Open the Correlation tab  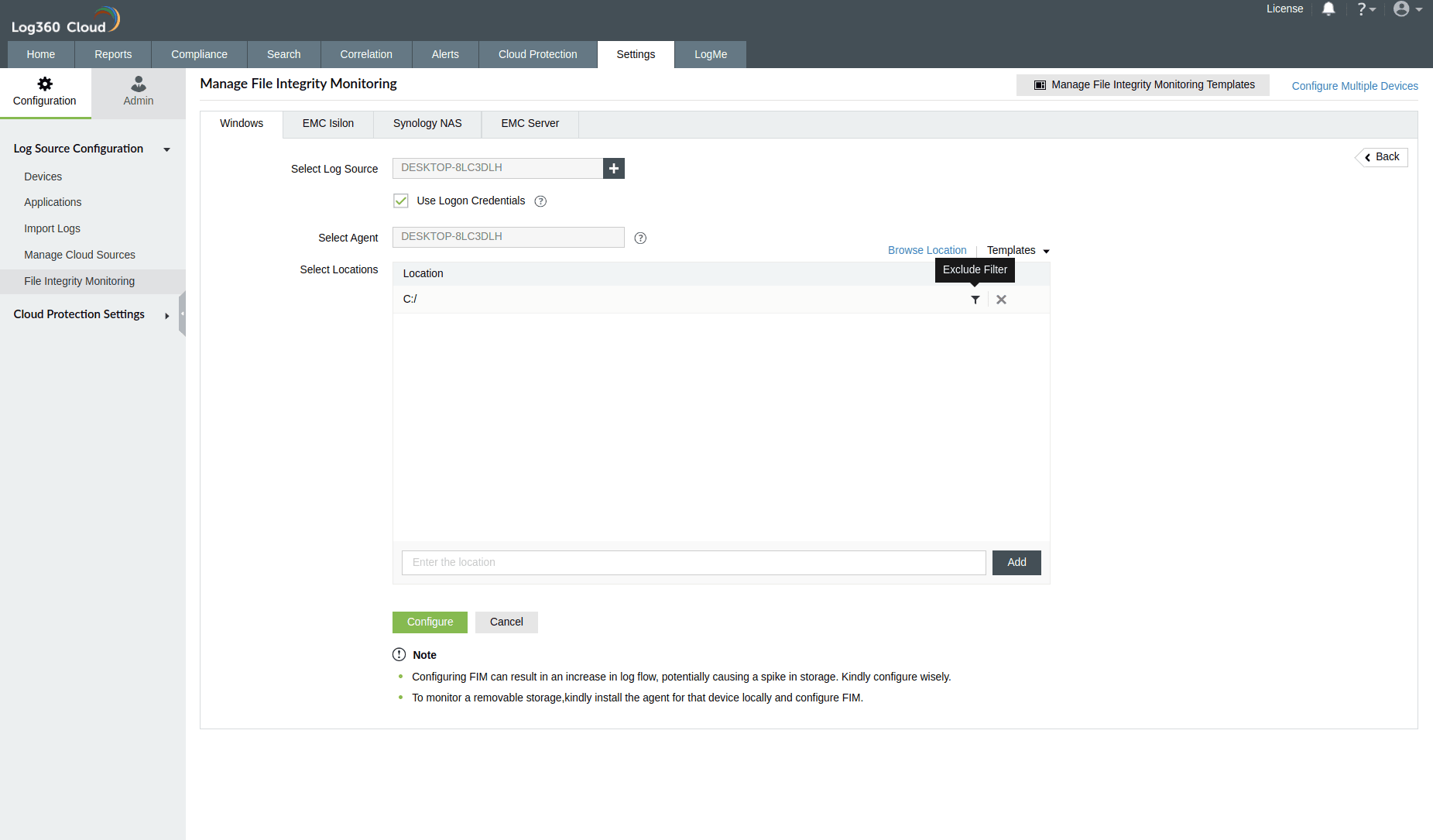pos(366,54)
